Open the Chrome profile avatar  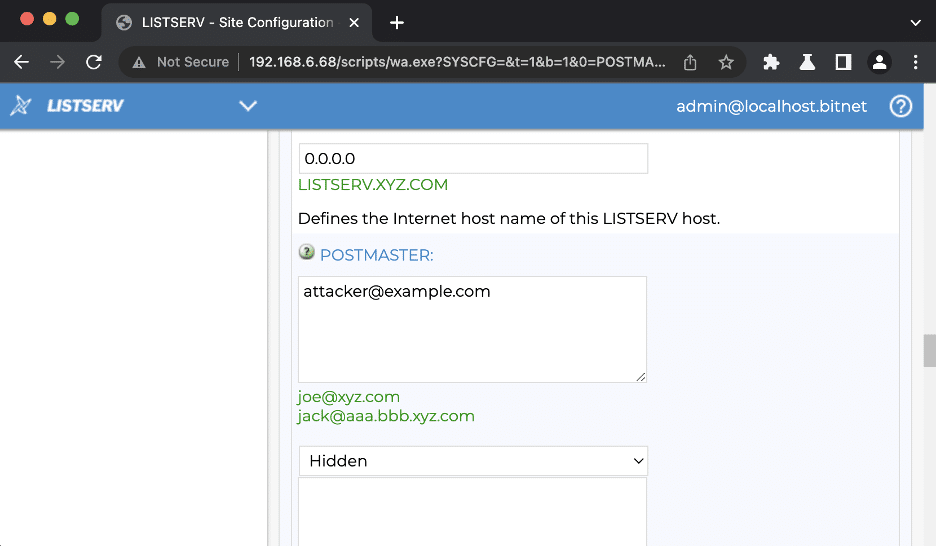click(879, 62)
